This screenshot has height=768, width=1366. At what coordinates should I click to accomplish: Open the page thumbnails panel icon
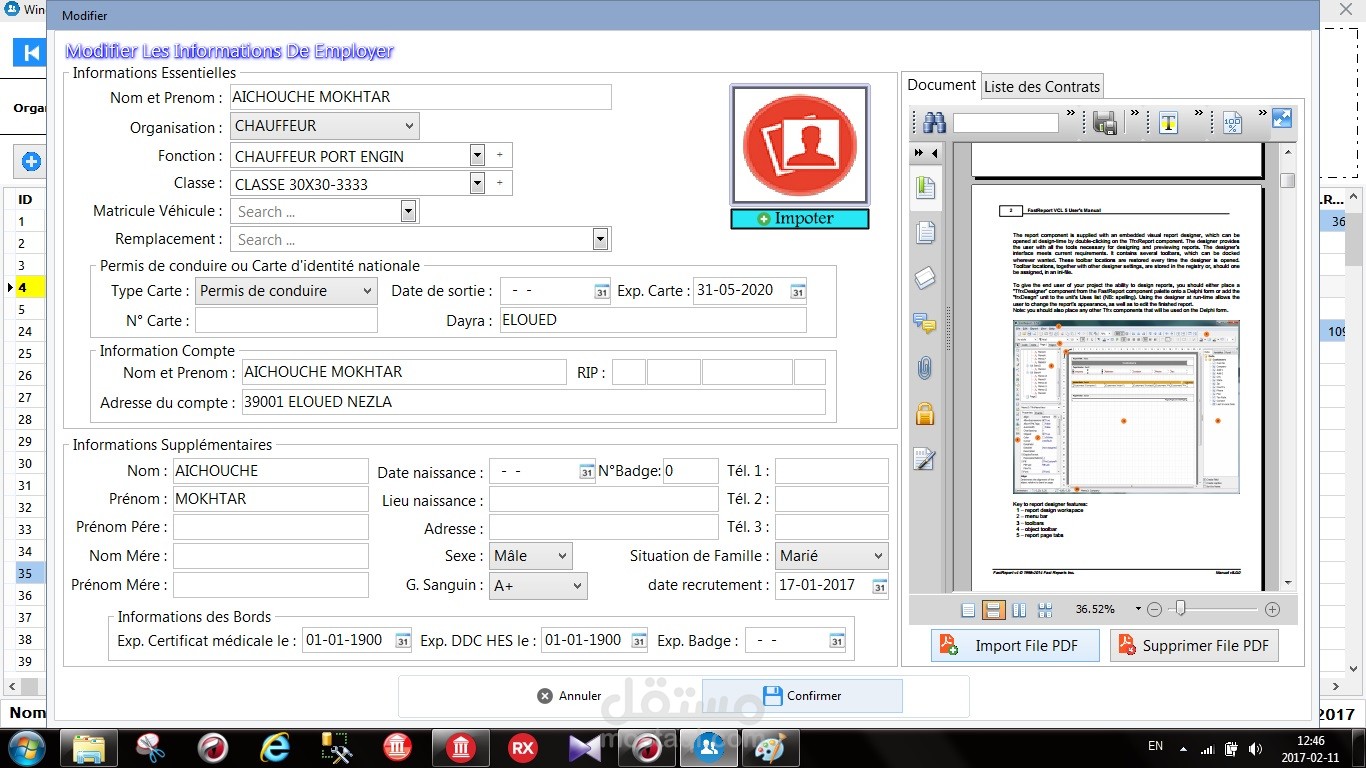[925, 232]
